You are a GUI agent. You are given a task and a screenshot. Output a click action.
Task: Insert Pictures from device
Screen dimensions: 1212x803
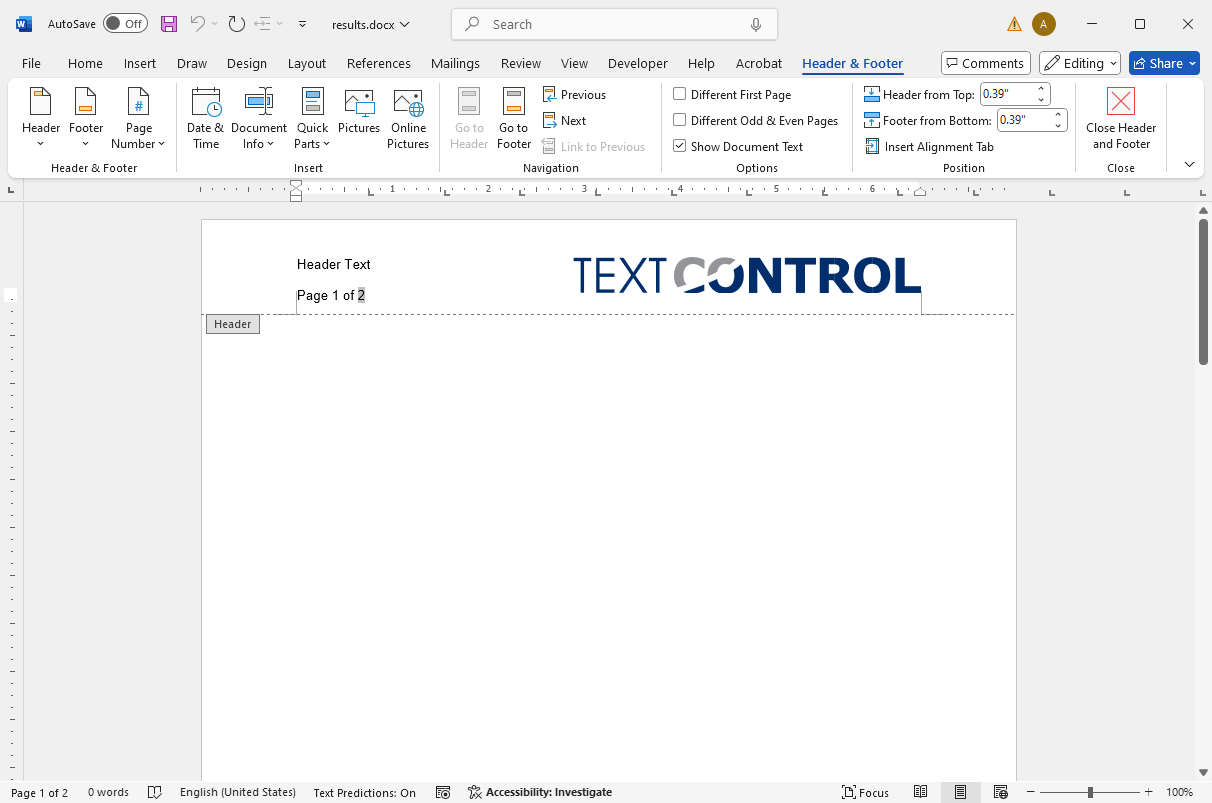point(359,112)
